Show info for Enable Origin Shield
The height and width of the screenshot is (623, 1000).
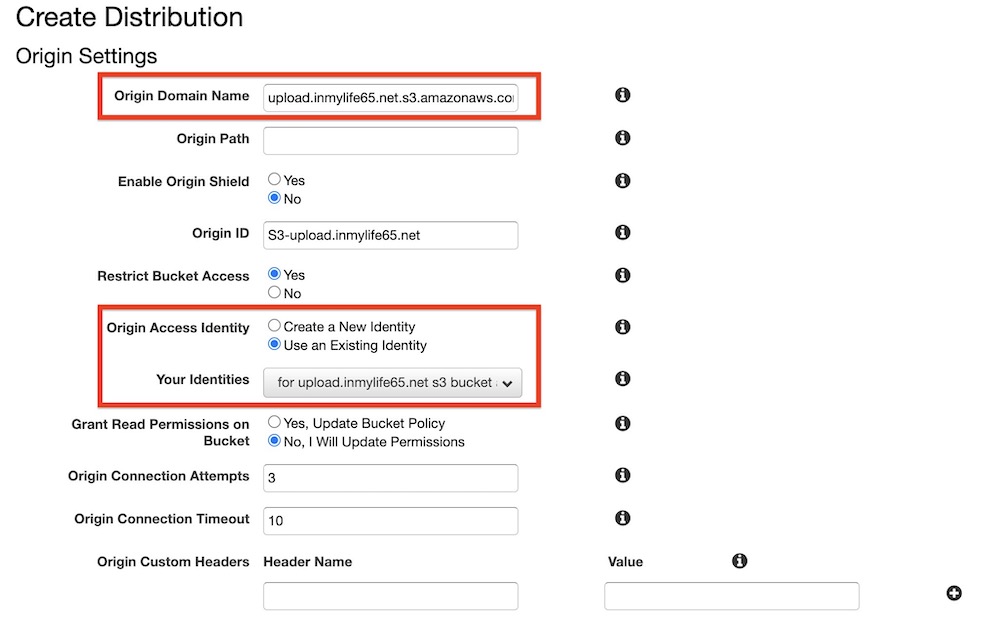pyautogui.click(x=622, y=180)
